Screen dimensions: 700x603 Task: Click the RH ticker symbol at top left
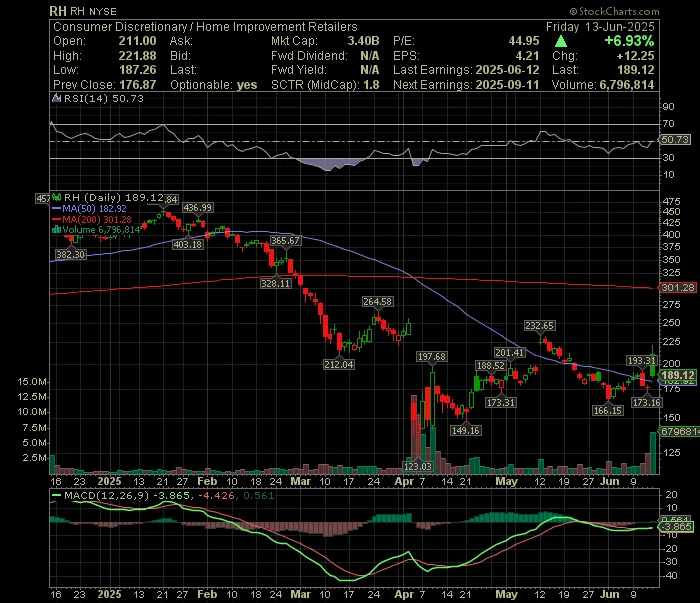(x=58, y=11)
